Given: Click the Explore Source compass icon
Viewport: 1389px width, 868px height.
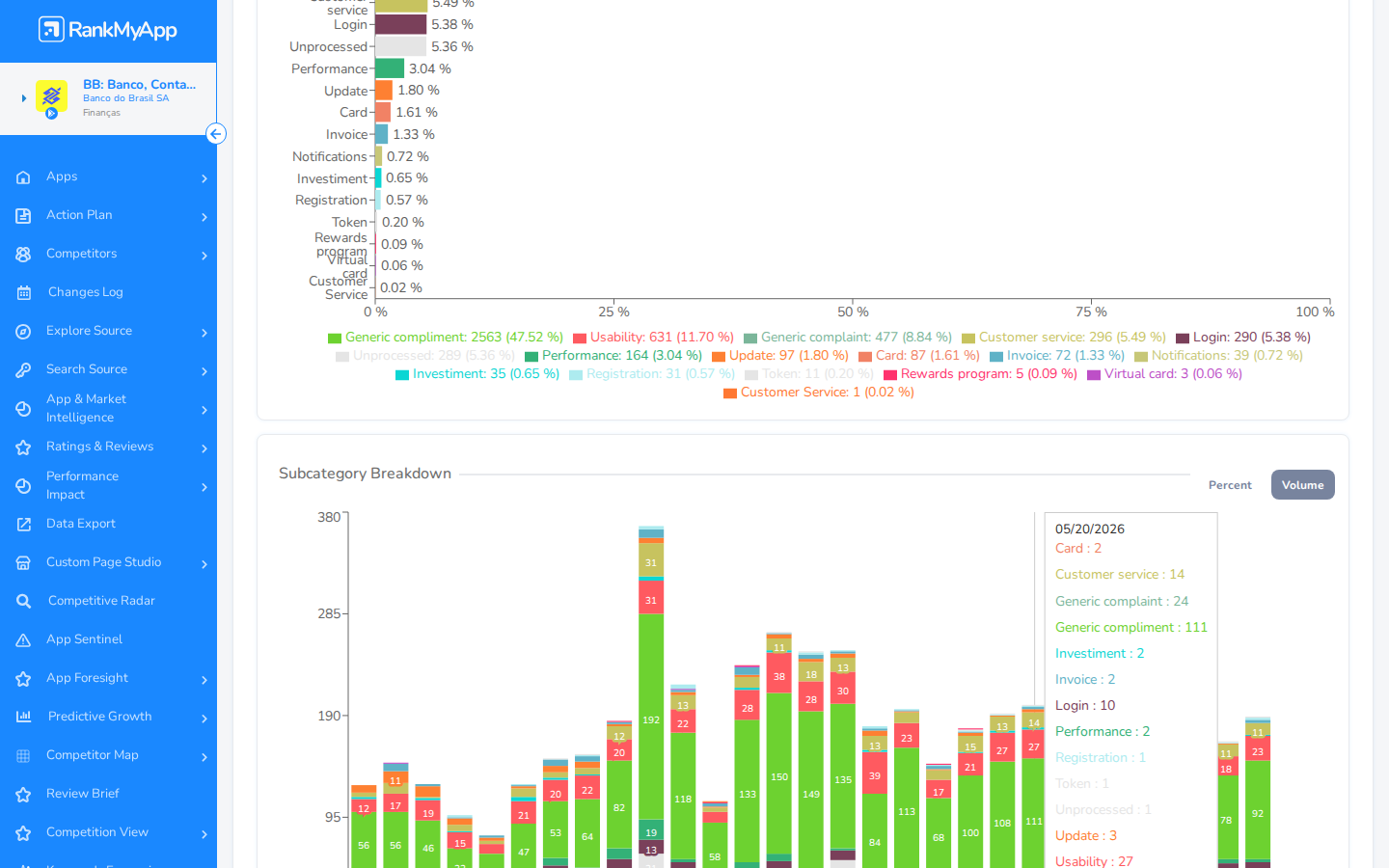Looking at the screenshot, I should click(23, 332).
